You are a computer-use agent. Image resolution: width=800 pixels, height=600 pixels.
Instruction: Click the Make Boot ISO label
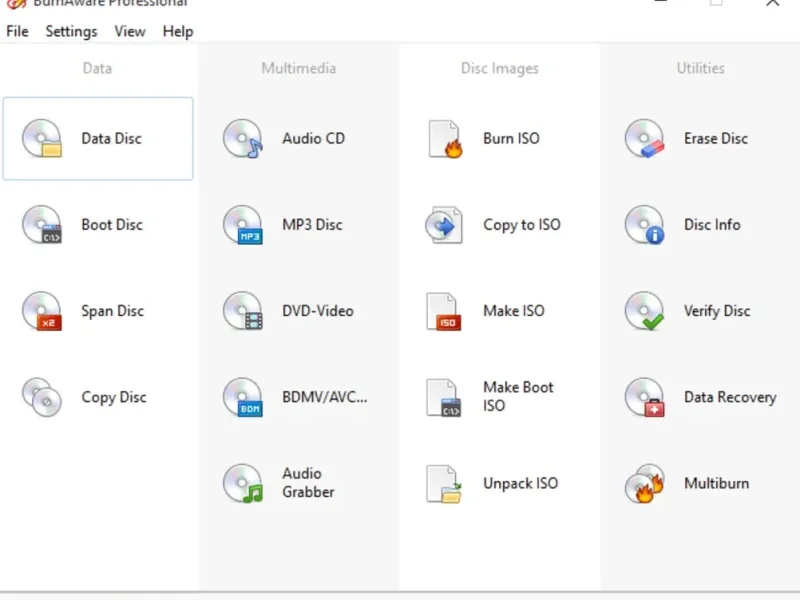(x=518, y=396)
